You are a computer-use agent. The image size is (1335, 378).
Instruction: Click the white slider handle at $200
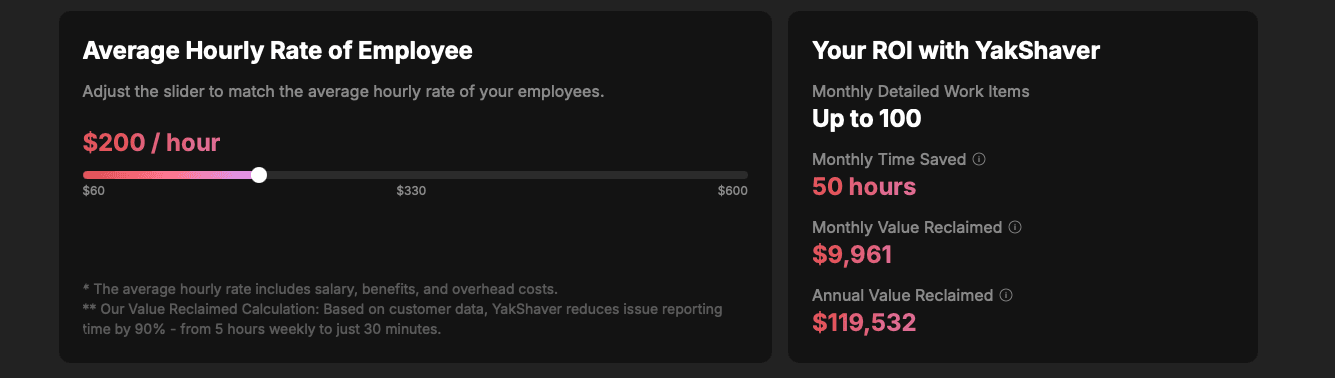click(259, 175)
